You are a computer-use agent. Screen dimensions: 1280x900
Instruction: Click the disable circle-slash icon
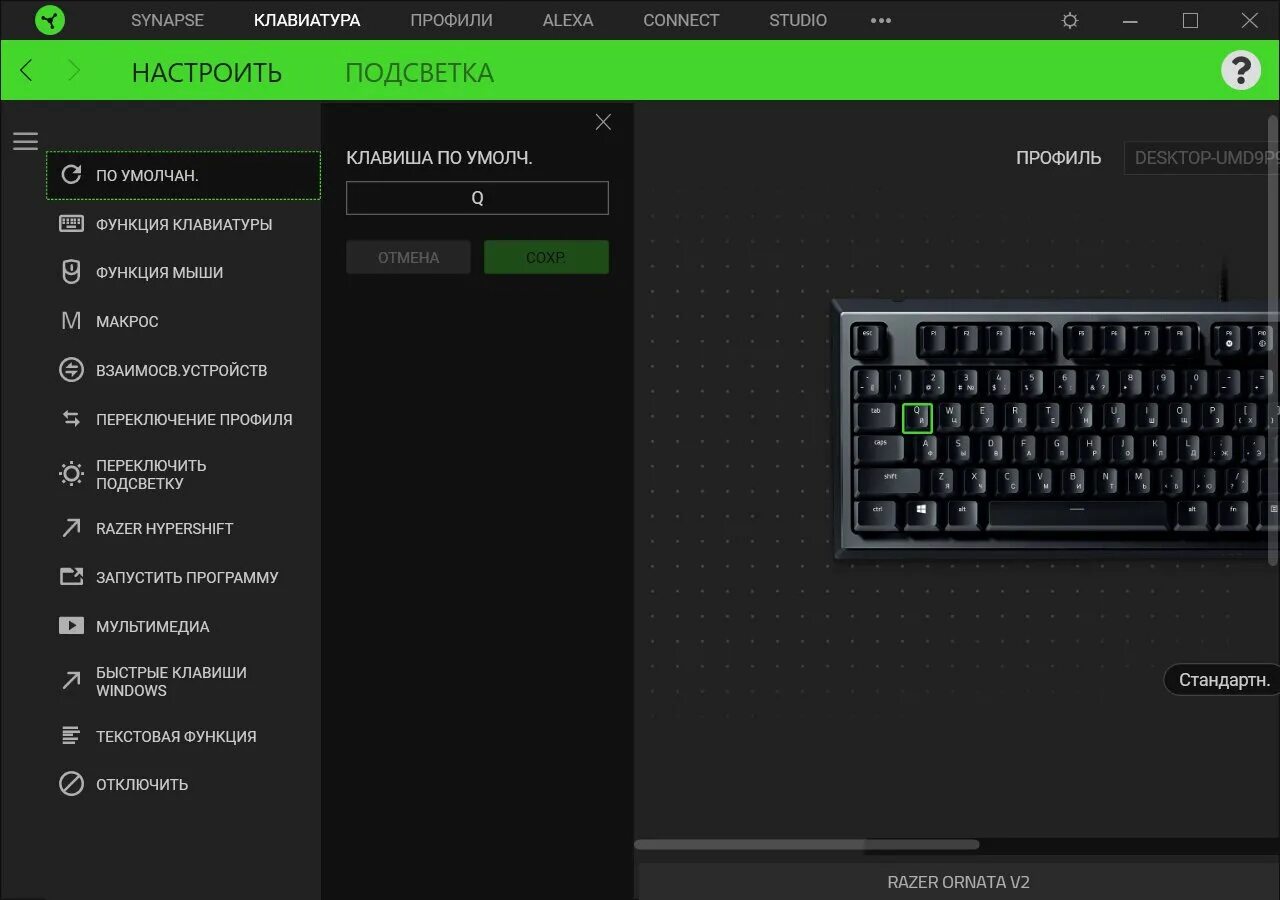coord(71,784)
